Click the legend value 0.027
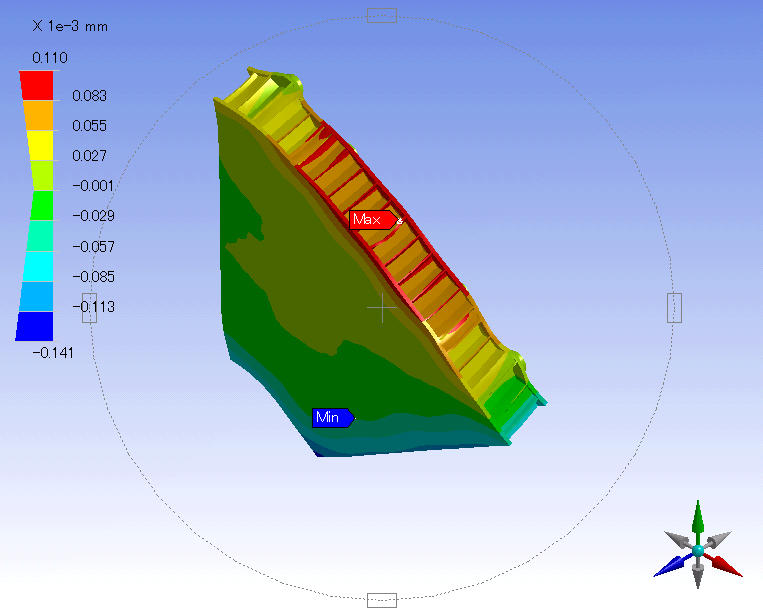The image size is (763, 615). [x=90, y=156]
